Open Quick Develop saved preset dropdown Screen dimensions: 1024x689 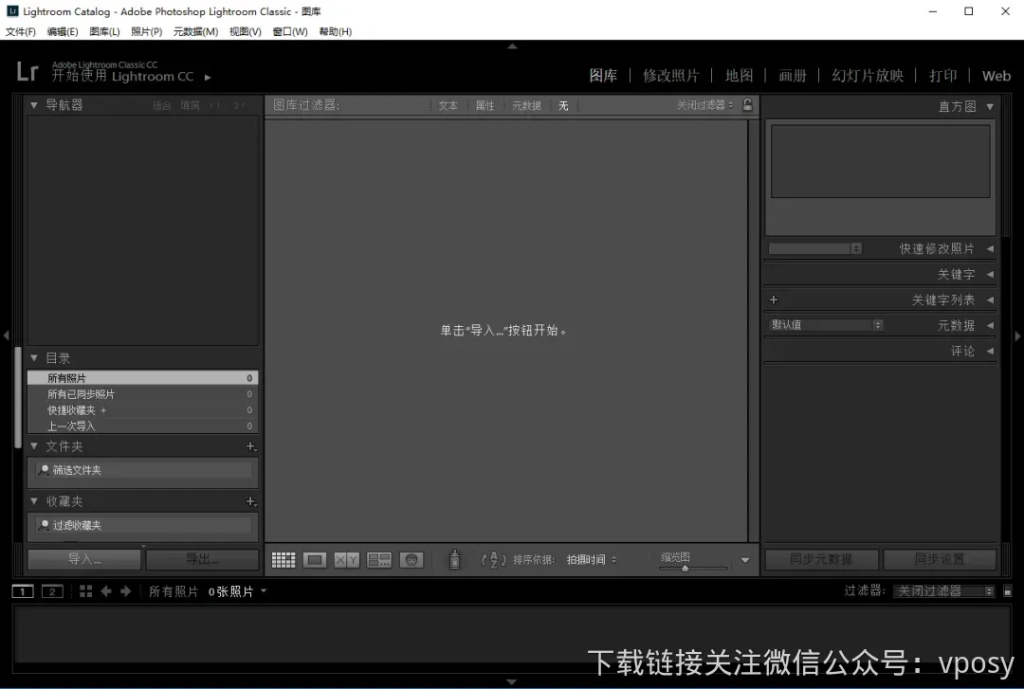[815, 248]
